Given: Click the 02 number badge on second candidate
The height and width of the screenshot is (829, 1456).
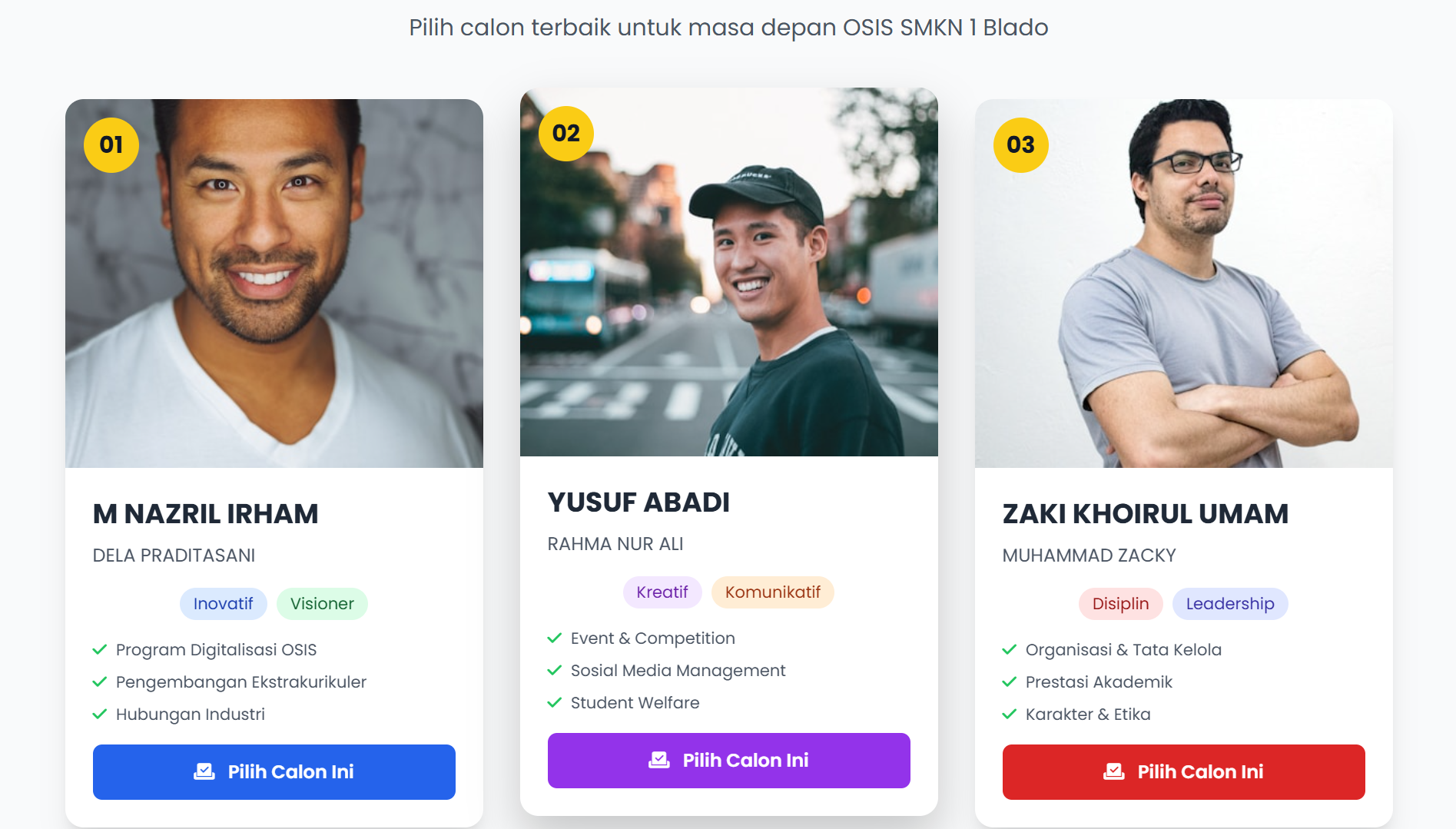Looking at the screenshot, I should tap(566, 133).
